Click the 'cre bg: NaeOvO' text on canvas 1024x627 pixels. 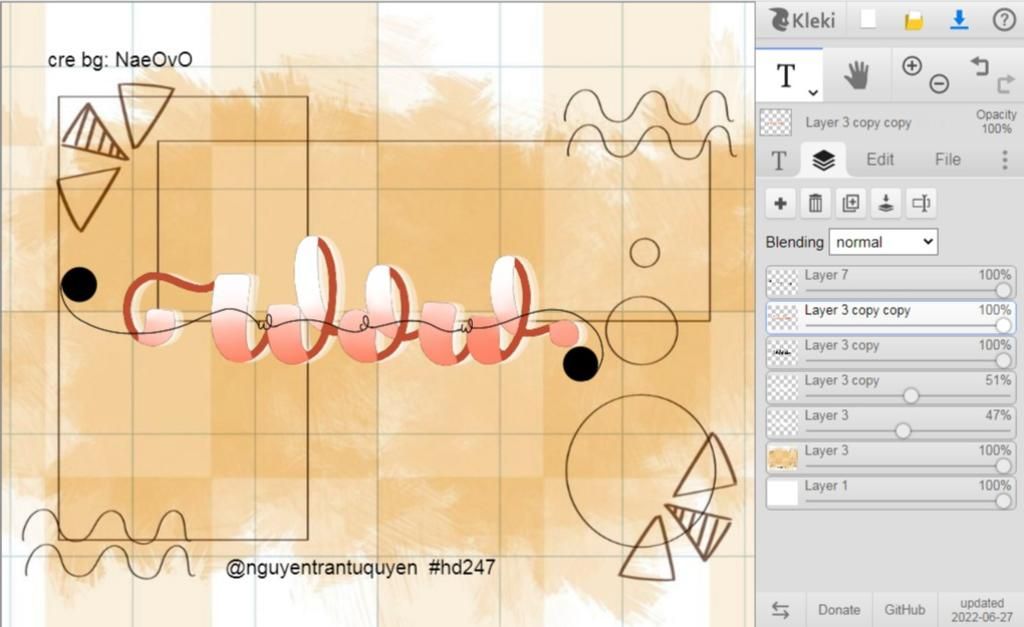(120, 60)
